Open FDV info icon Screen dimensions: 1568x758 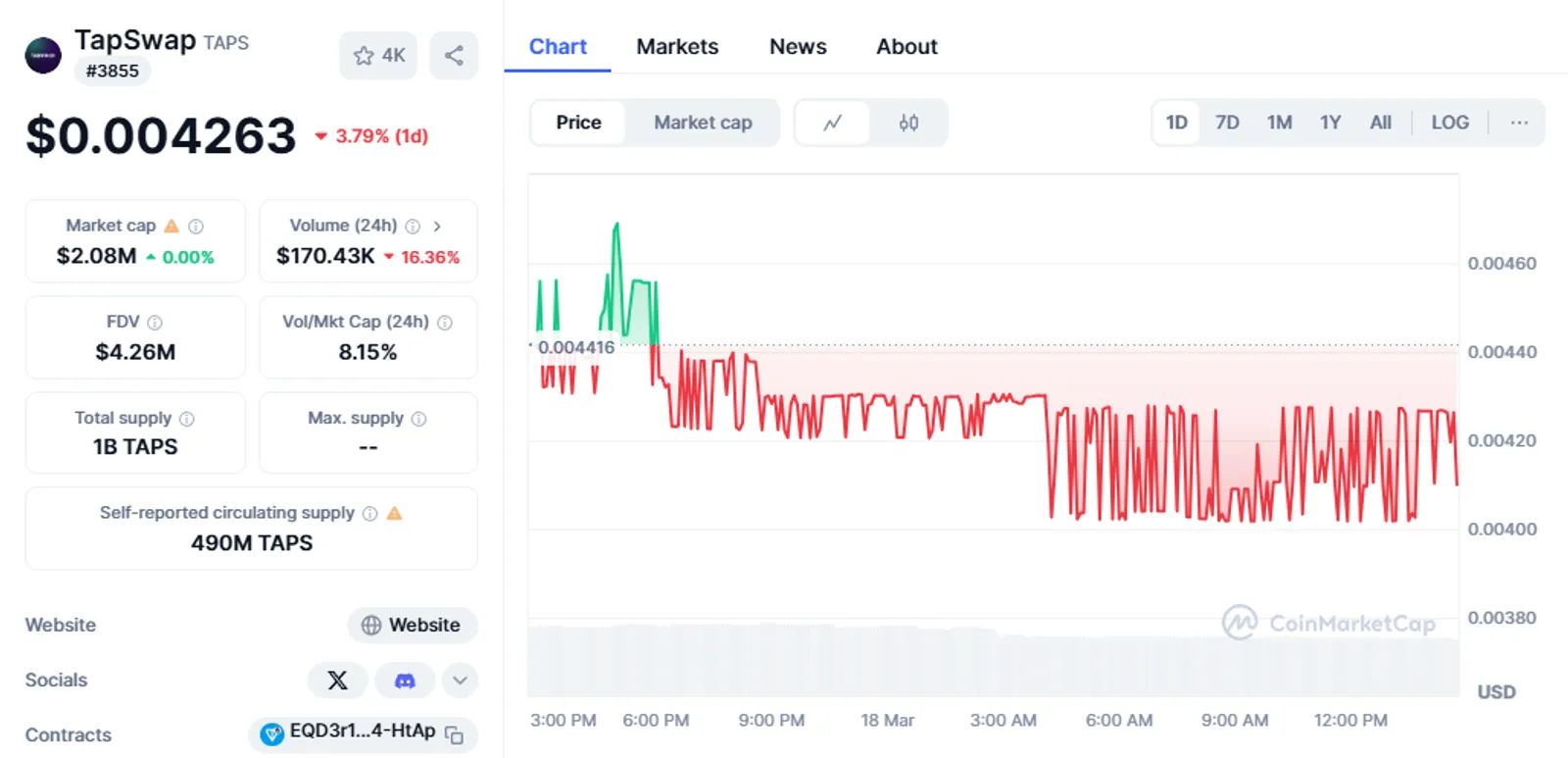pos(155,323)
